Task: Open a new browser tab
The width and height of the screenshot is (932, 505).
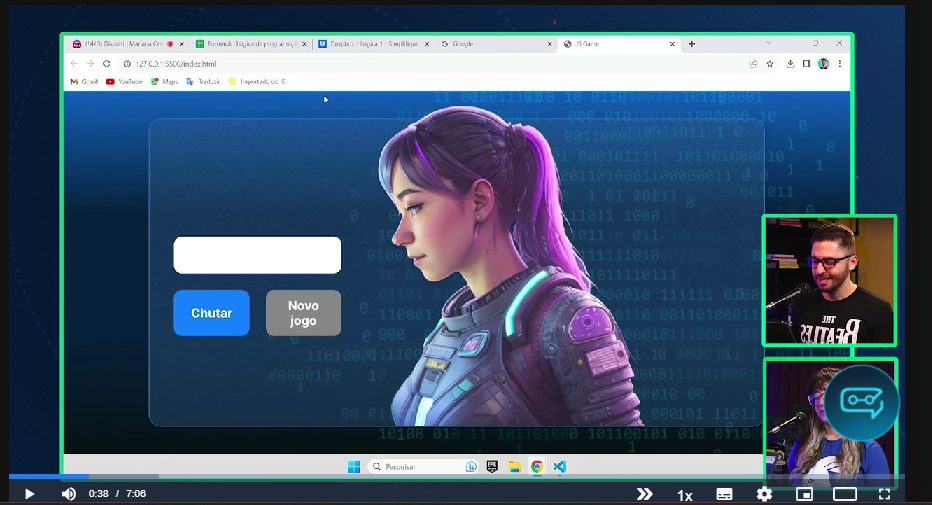Action: 692,44
